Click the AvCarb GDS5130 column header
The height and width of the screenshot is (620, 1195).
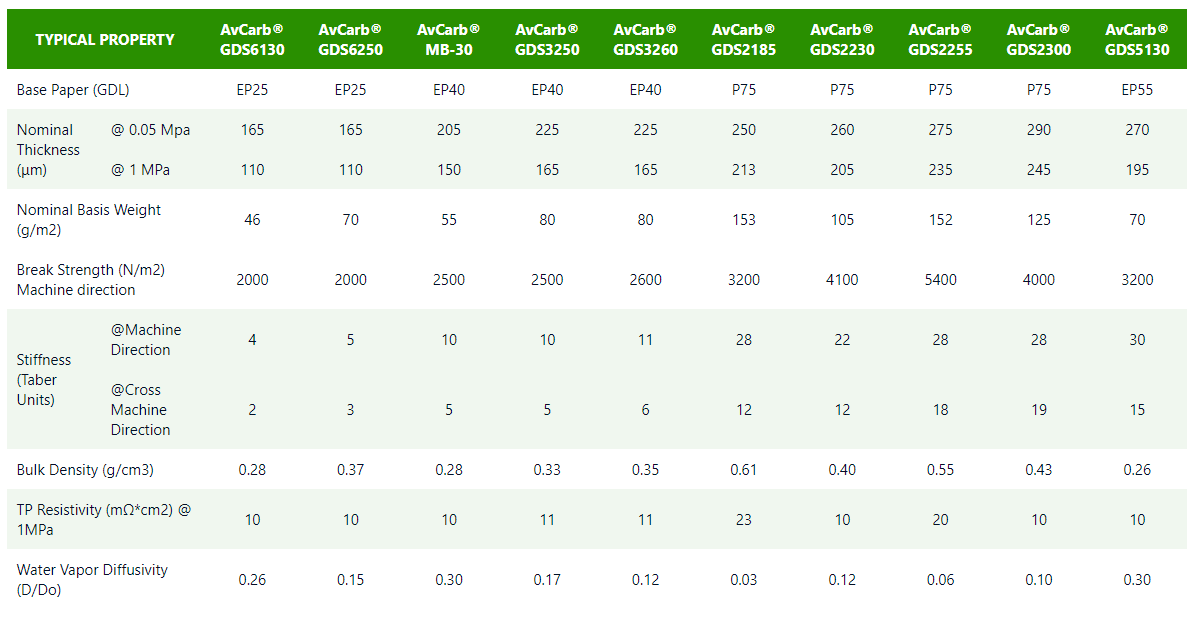pos(1137,40)
